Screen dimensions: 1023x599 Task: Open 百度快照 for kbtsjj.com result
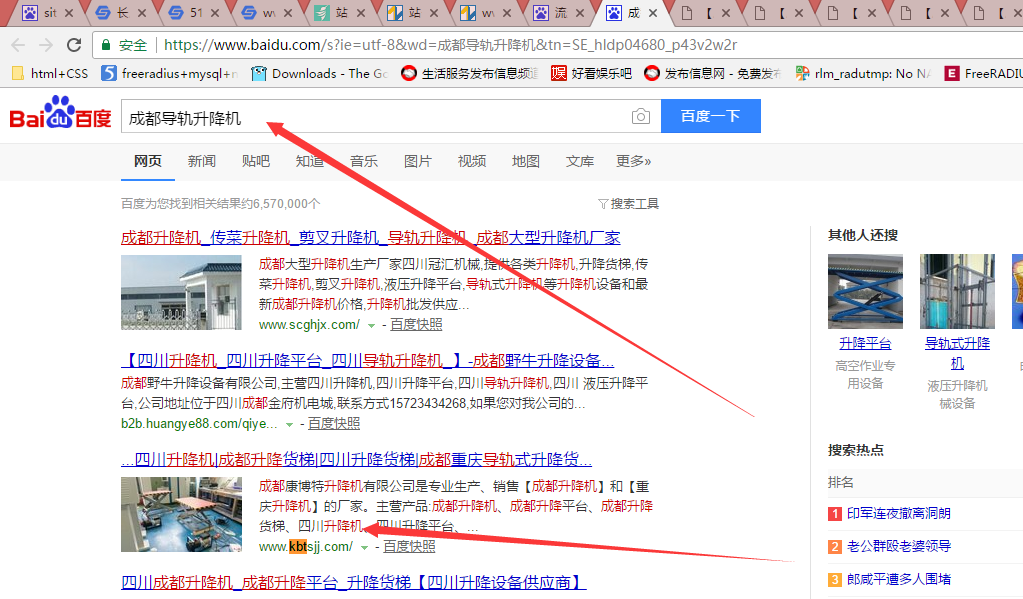tap(409, 546)
